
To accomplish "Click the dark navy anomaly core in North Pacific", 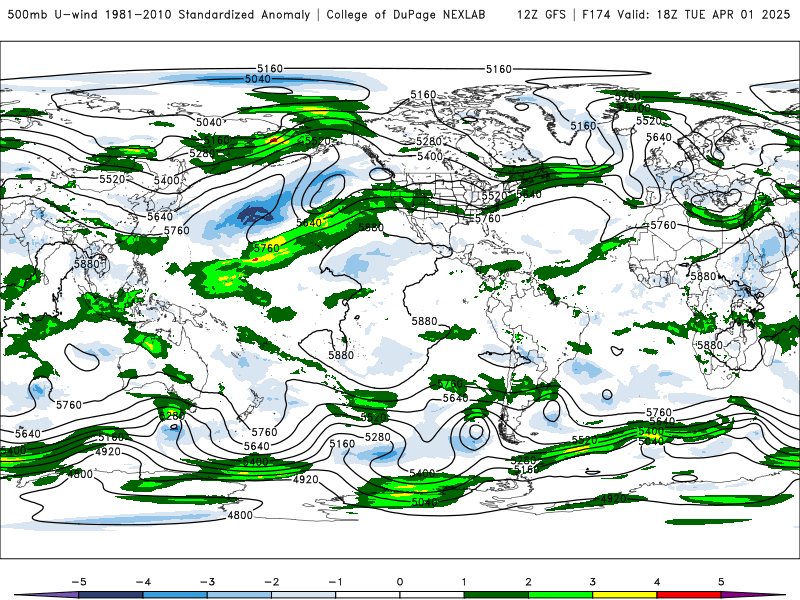I will coord(255,214).
